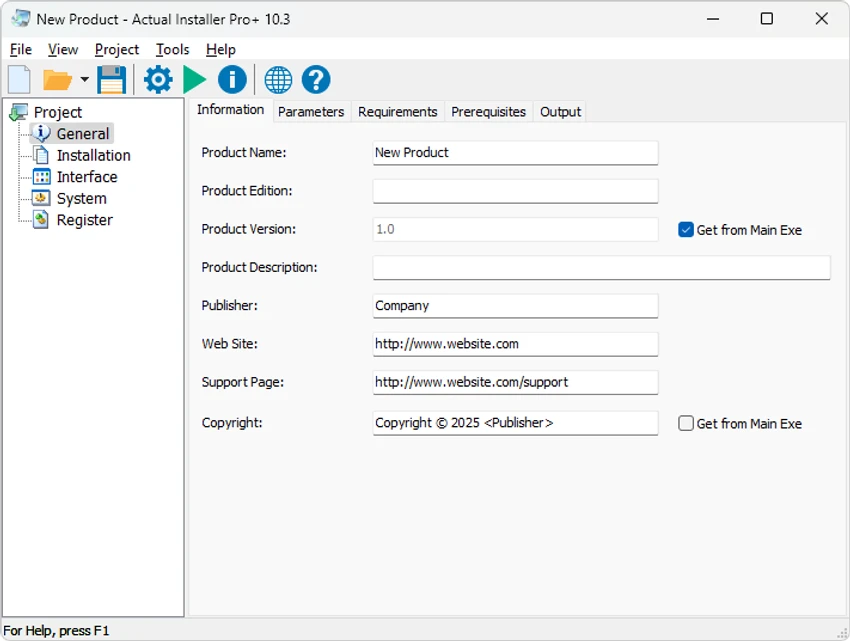Click the blue information icon in toolbar

tap(232, 80)
